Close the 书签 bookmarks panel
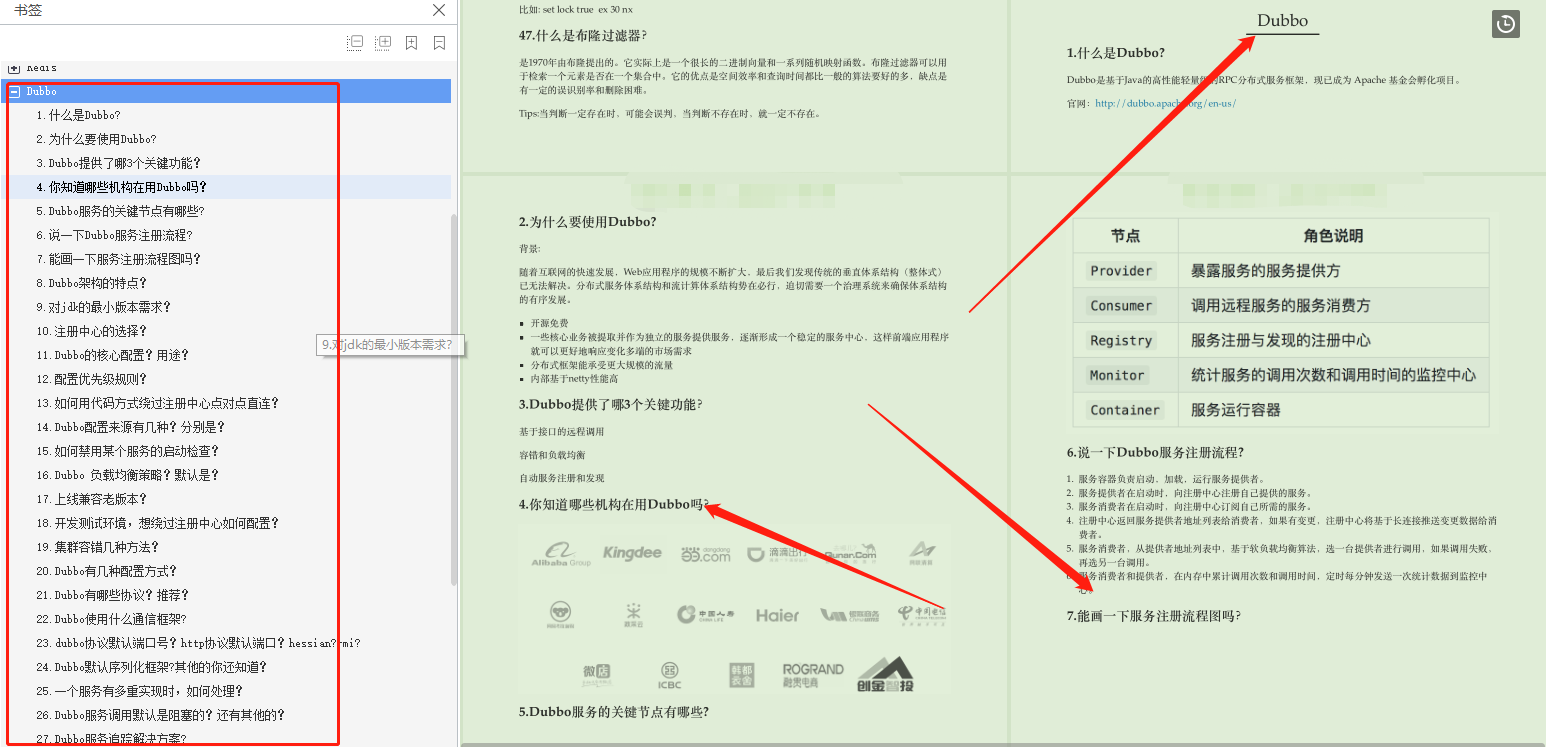This screenshot has width=1546, height=747. tap(438, 11)
